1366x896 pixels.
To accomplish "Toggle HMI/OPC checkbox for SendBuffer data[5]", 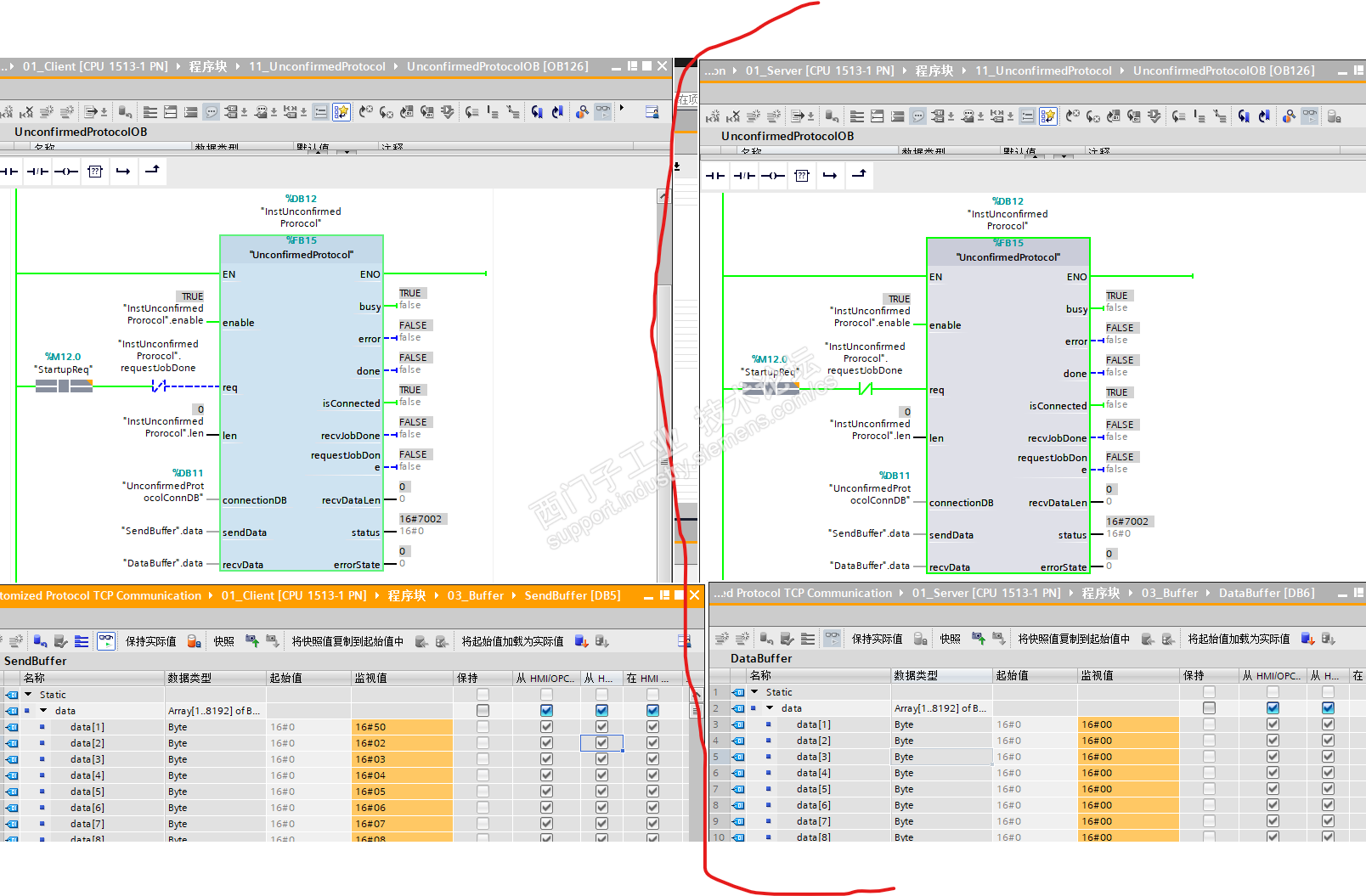I will 546,792.
